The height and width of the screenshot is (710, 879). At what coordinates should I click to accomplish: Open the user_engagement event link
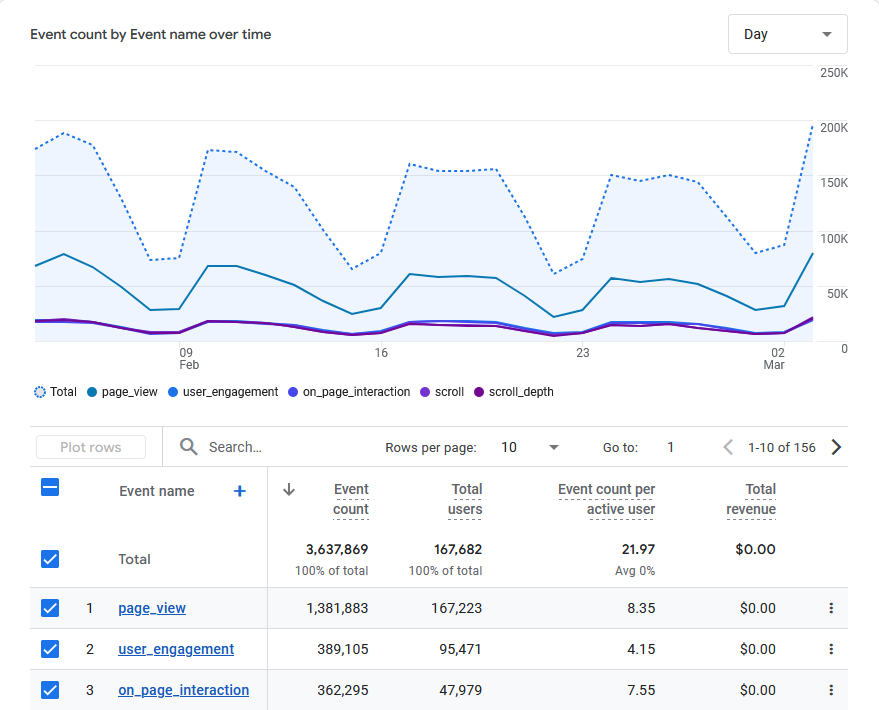click(x=176, y=649)
